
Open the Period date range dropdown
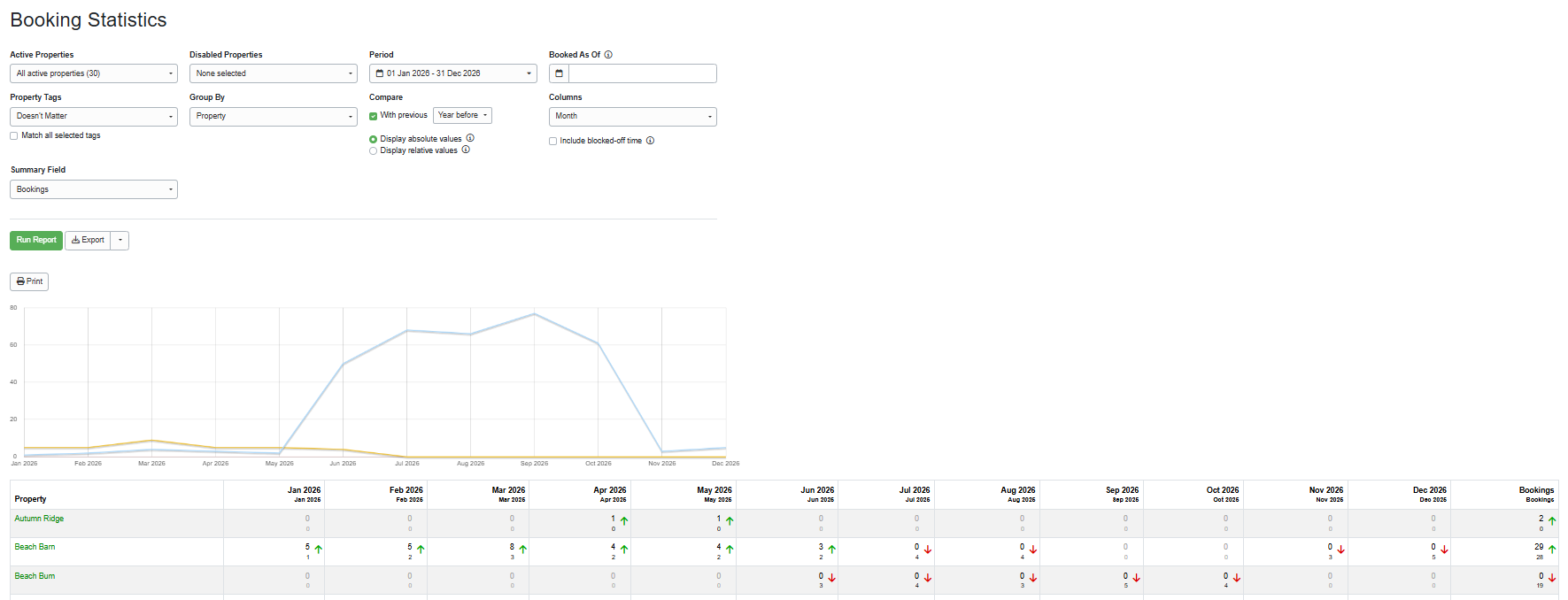coord(453,73)
